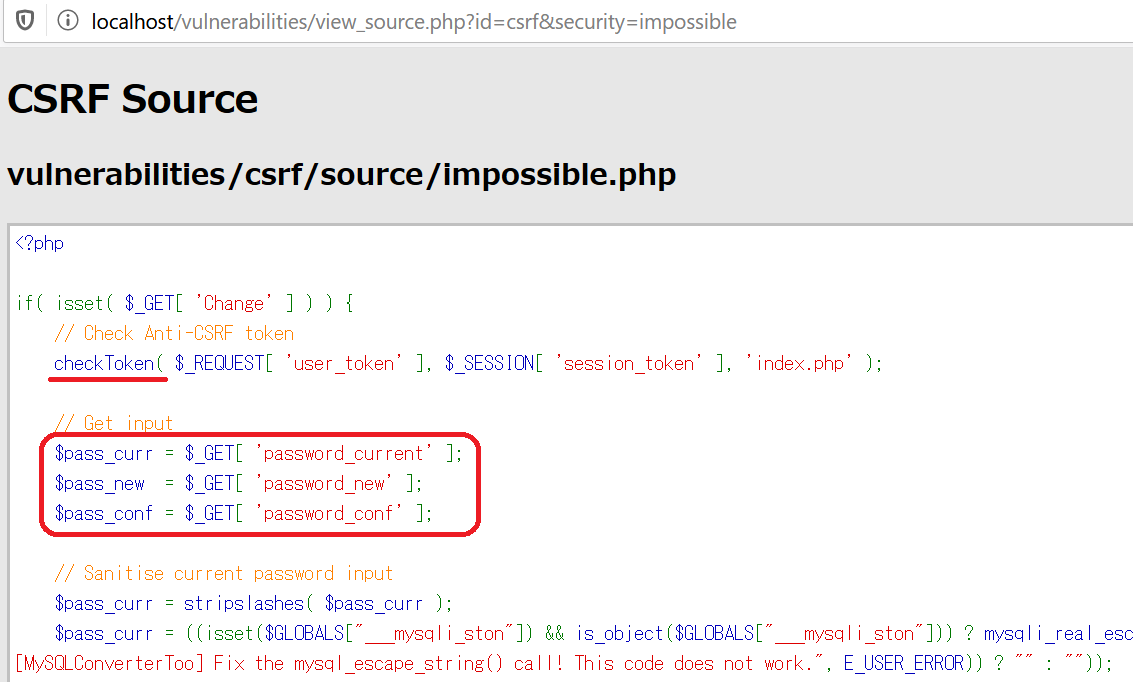
Task: Click the "$pass_conf = $_GET[ 'password_conf' ];" line
Action: [244, 514]
